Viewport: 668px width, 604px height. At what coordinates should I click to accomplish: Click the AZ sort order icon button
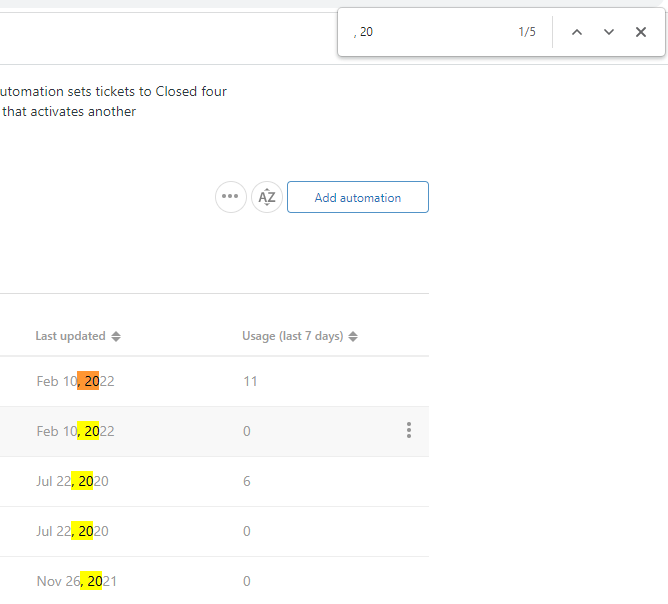(267, 197)
